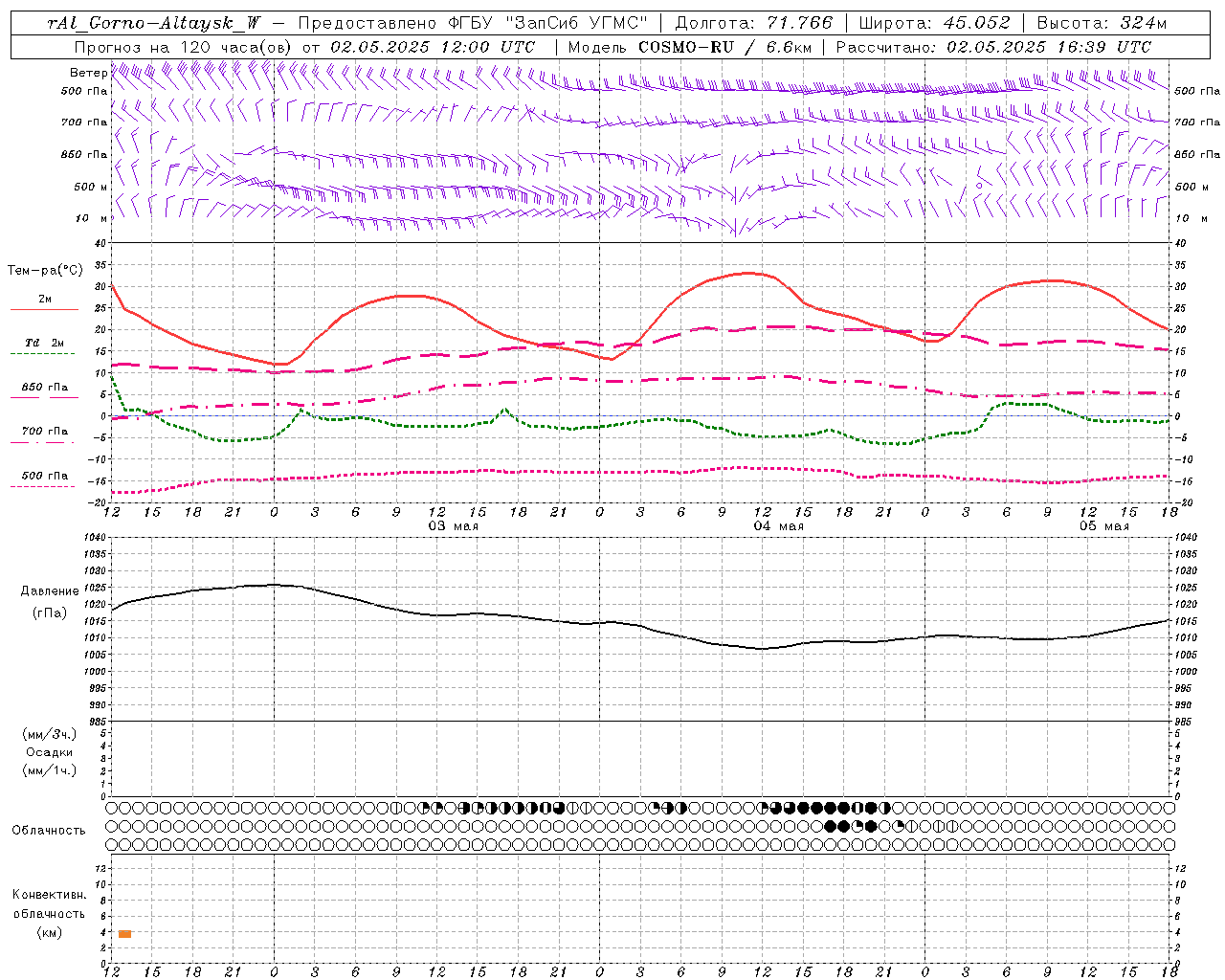Click the station name rAl_Gorno-Altaysk_W title
The height and width of the screenshot is (980, 1225).
coord(153,23)
